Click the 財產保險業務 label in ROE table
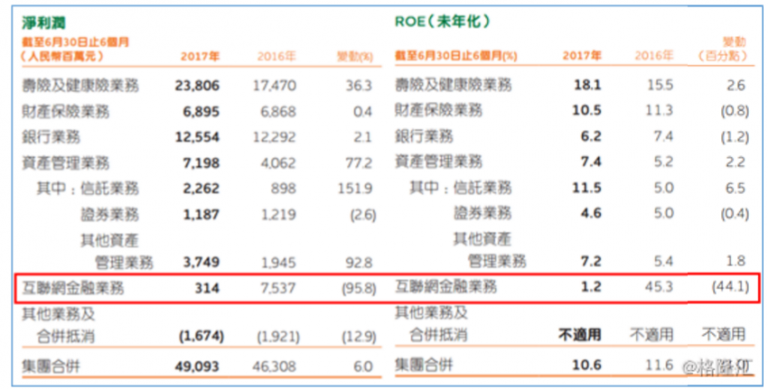The height and width of the screenshot is (389, 768). (x=439, y=110)
